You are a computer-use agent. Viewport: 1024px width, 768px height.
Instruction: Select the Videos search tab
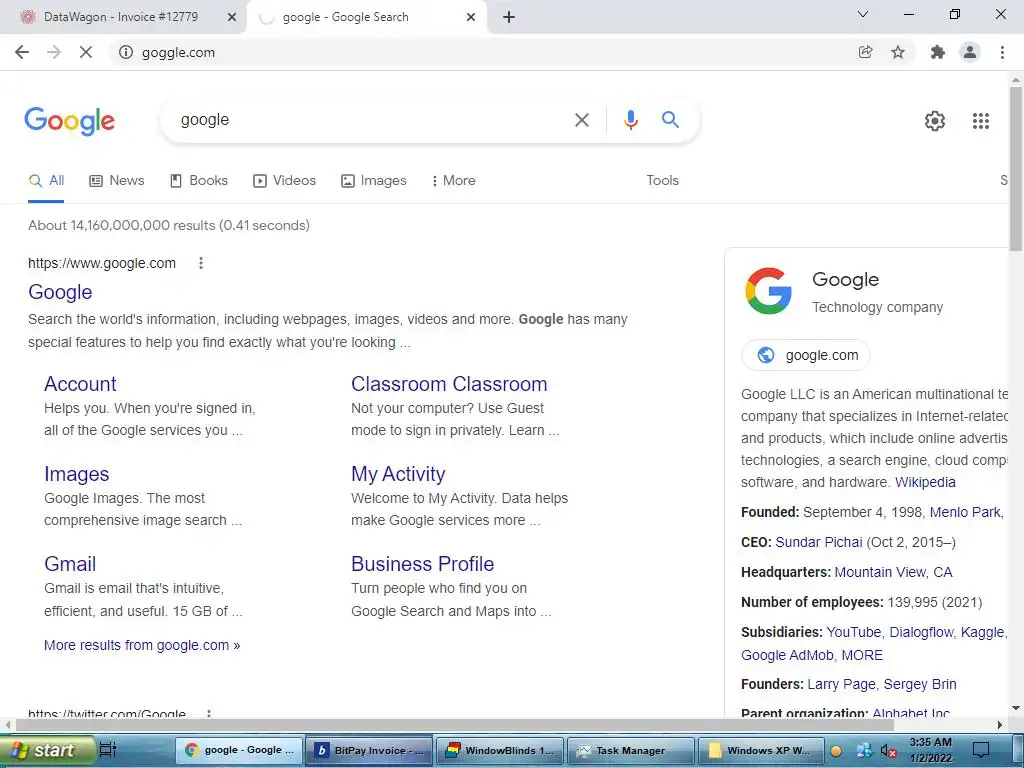coord(284,181)
